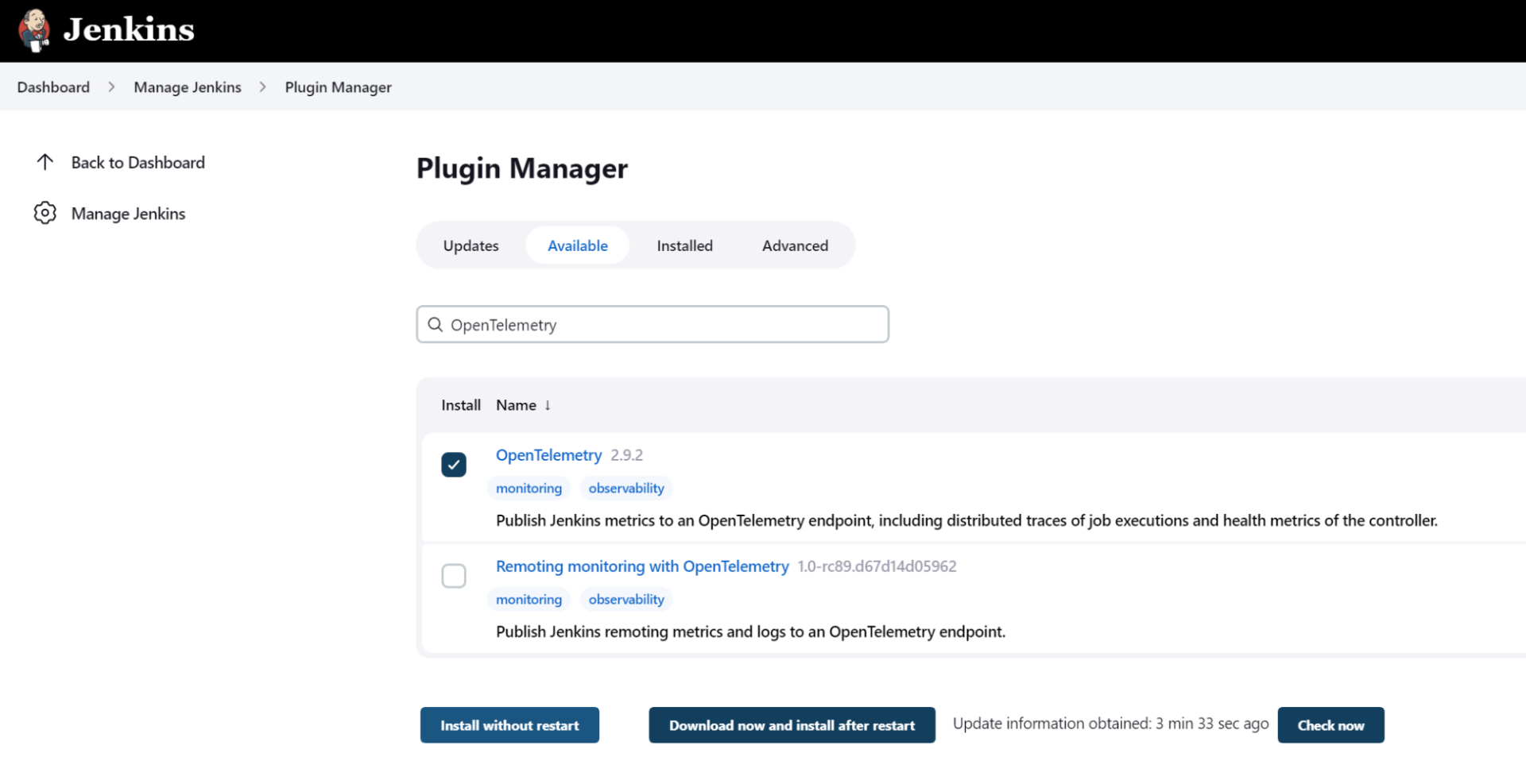Follow the monitoring tag link

pyautogui.click(x=529, y=488)
